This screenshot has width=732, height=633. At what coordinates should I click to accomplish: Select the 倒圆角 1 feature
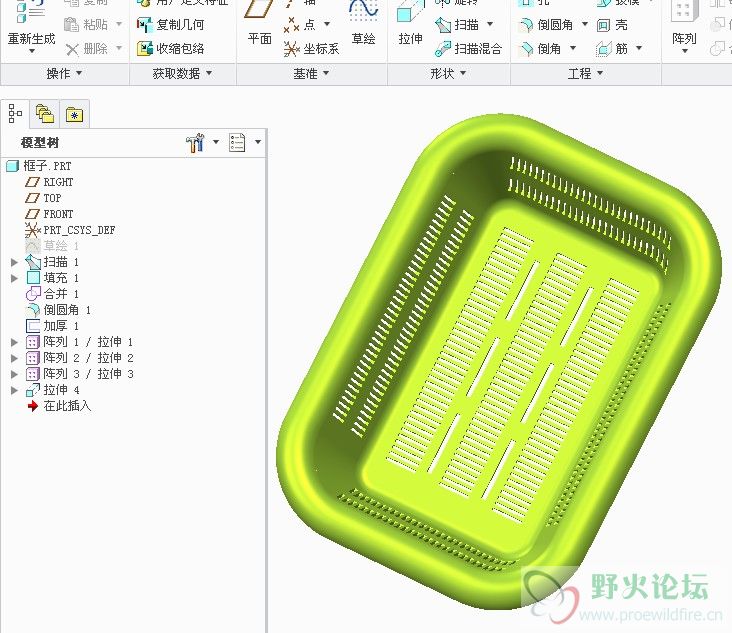click(58, 310)
